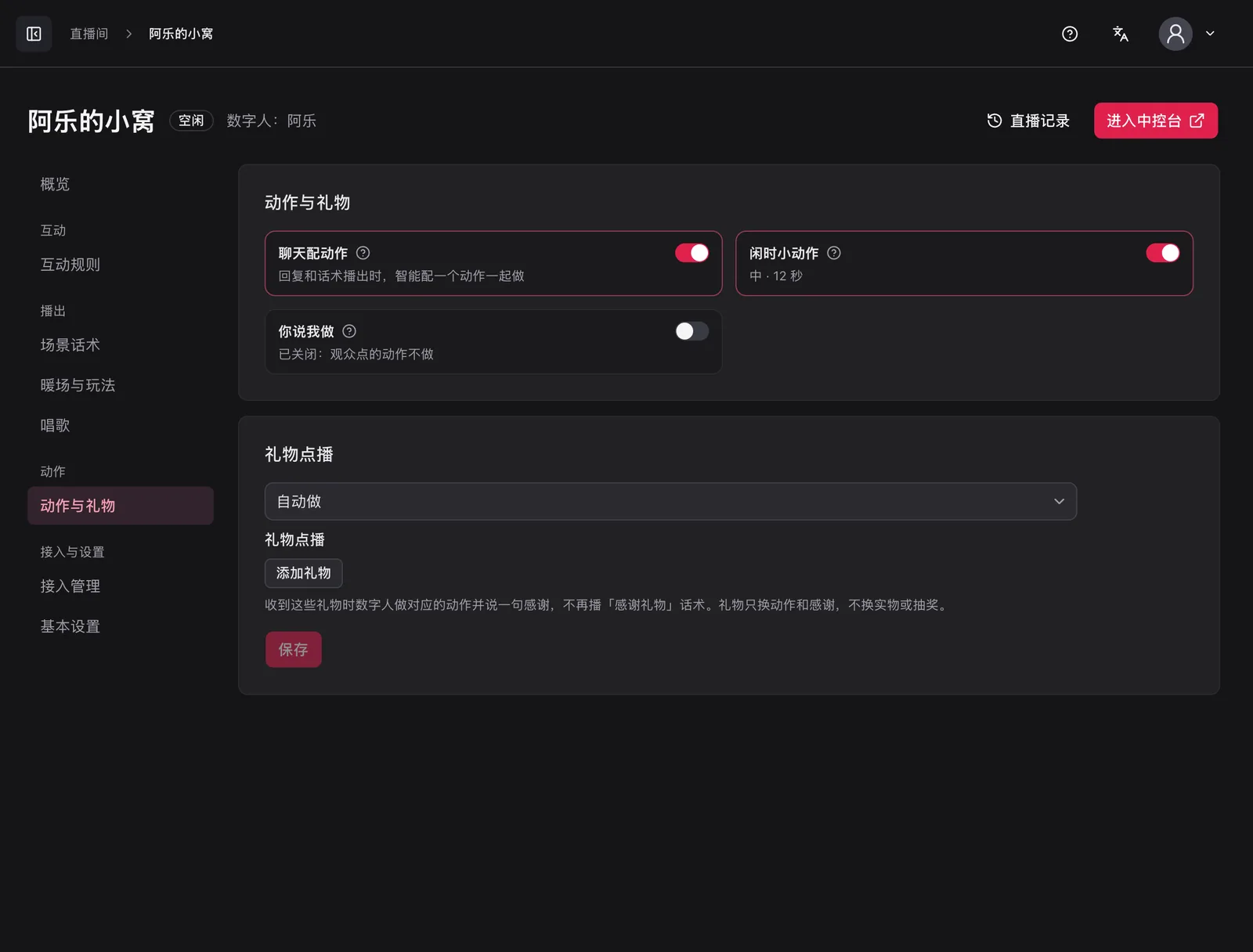This screenshot has height=952, width=1253.
Task: Click the history clock icon beside 直播记录
Action: coord(995,121)
